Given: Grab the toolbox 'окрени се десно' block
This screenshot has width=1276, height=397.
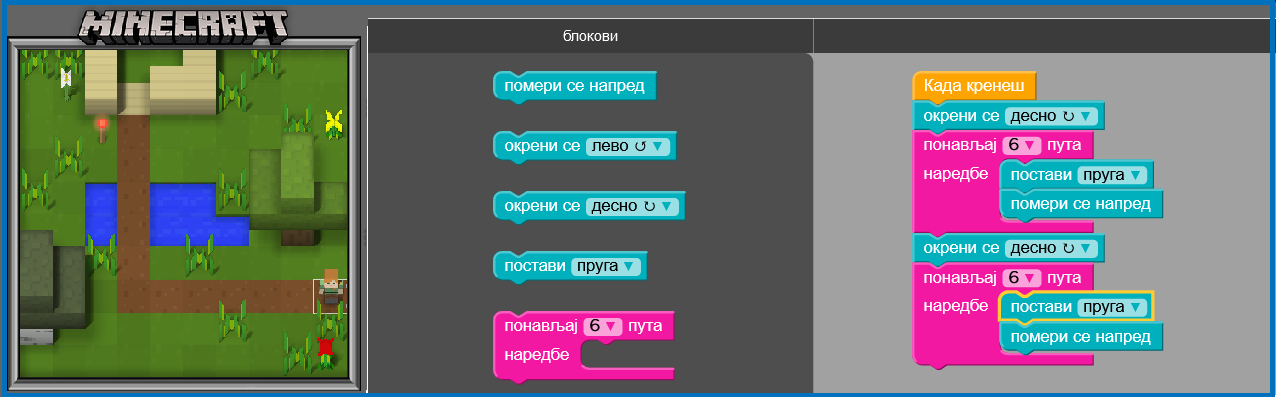Looking at the screenshot, I should (588, 206).
